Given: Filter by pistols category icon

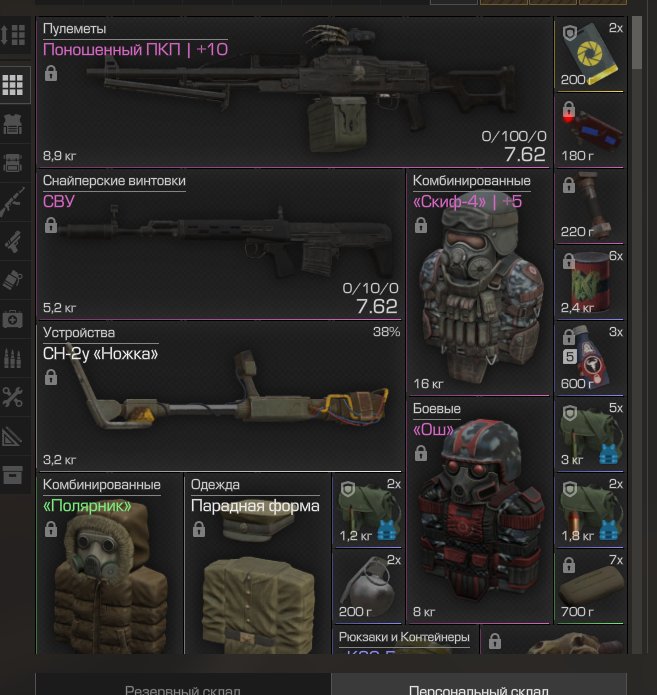Looking at the screenshot, I should click(x=13, y=241).
